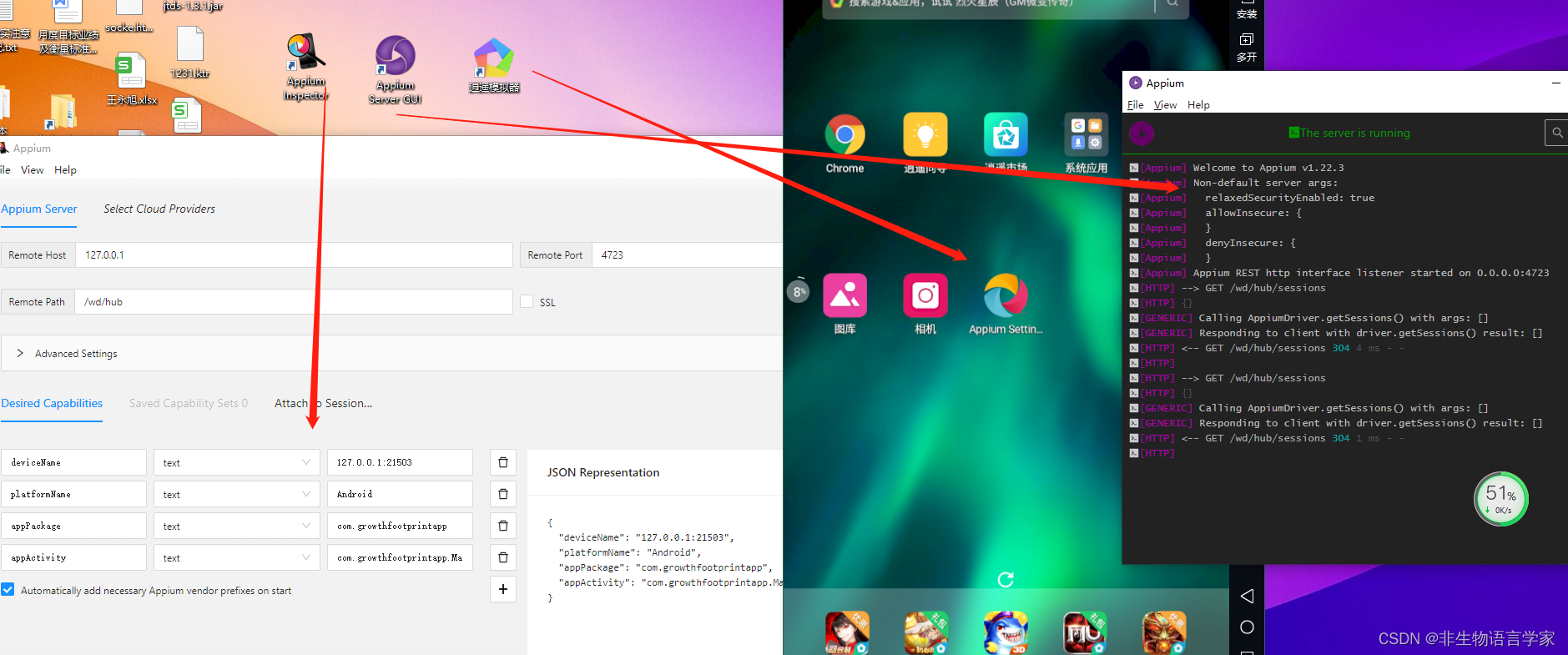
Task: Open the red-haired girl game in dock
Action: tap(846, 632)
